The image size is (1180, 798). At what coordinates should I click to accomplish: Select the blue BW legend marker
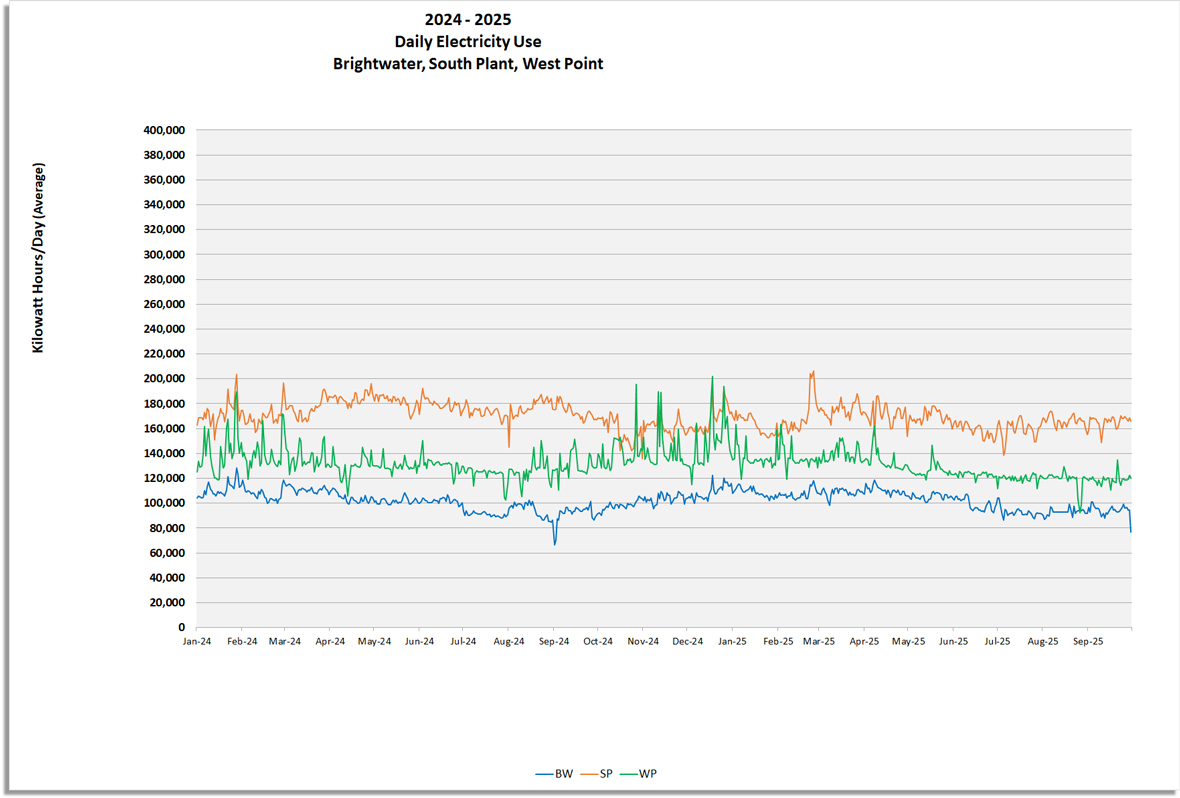tap(544, 774)
